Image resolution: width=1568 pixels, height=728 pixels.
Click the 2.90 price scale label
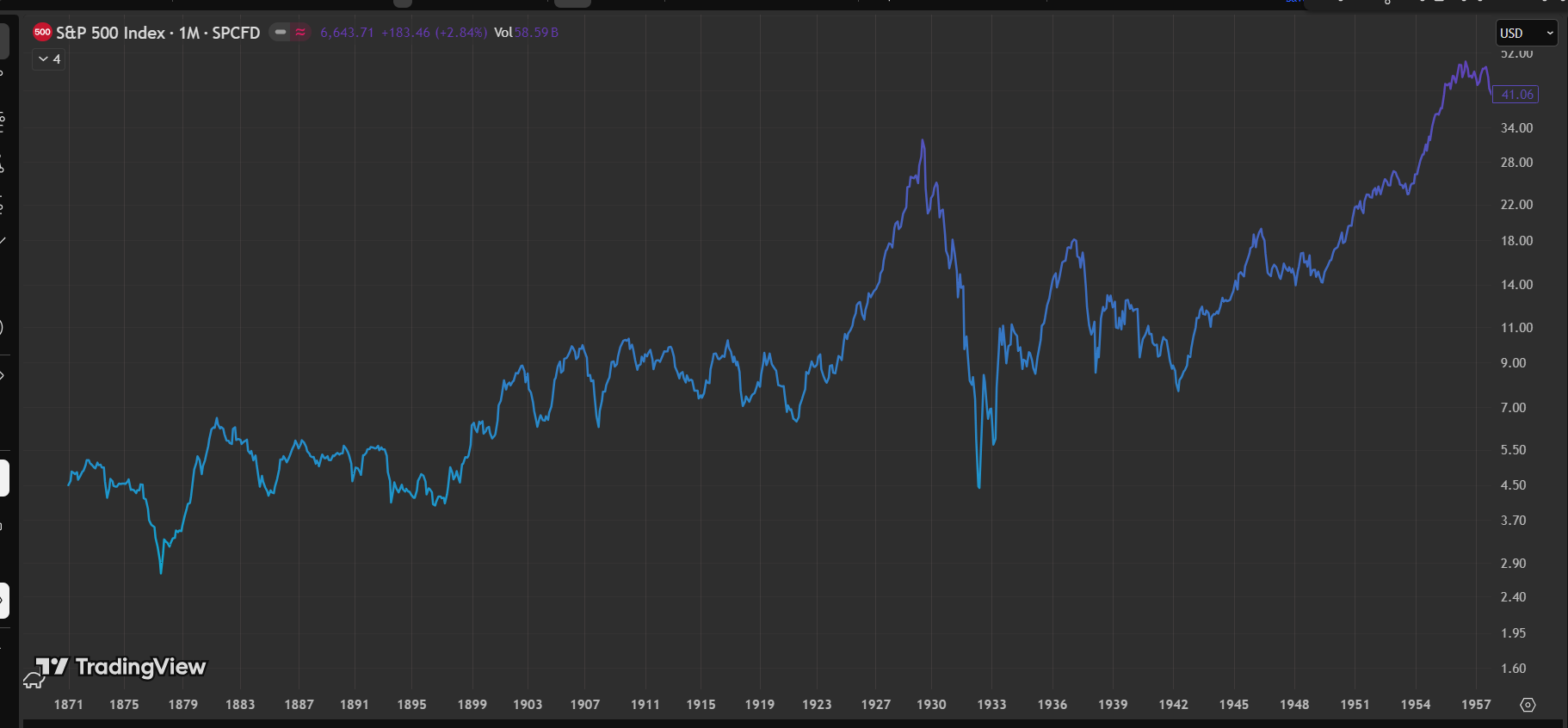1514,564
